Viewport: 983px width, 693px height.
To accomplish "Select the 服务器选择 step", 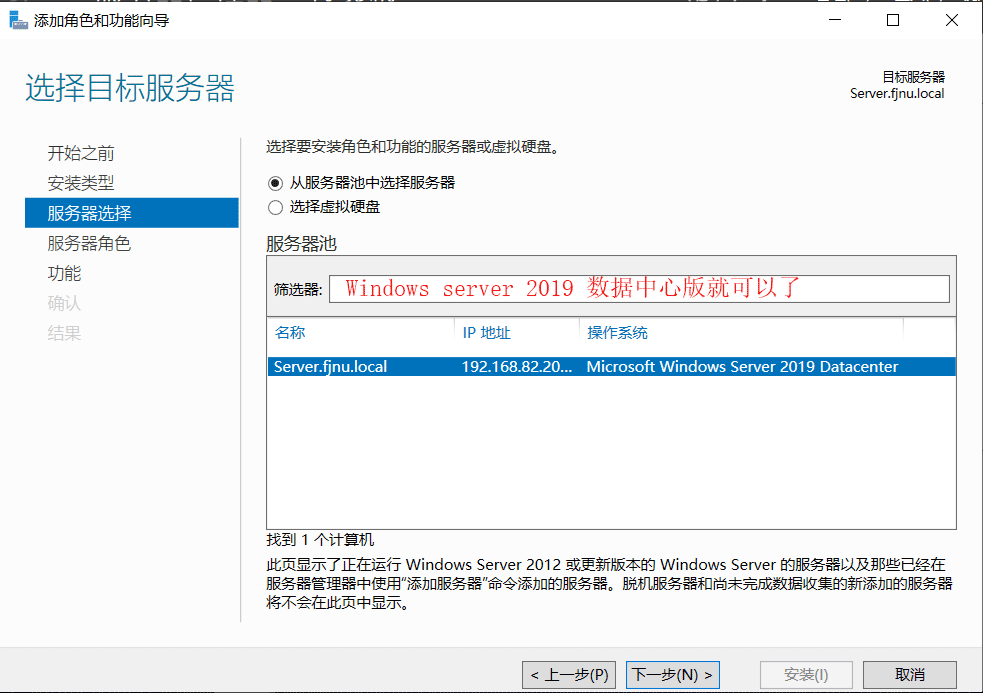I will [x=89, y=213].
